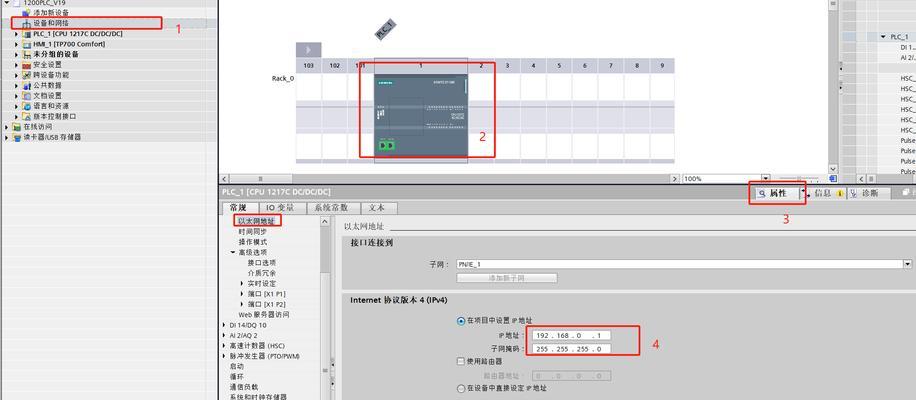The image size is (916, 400).
Task: Select the CPU module in rack slot 1
Action: click(420, 115)
